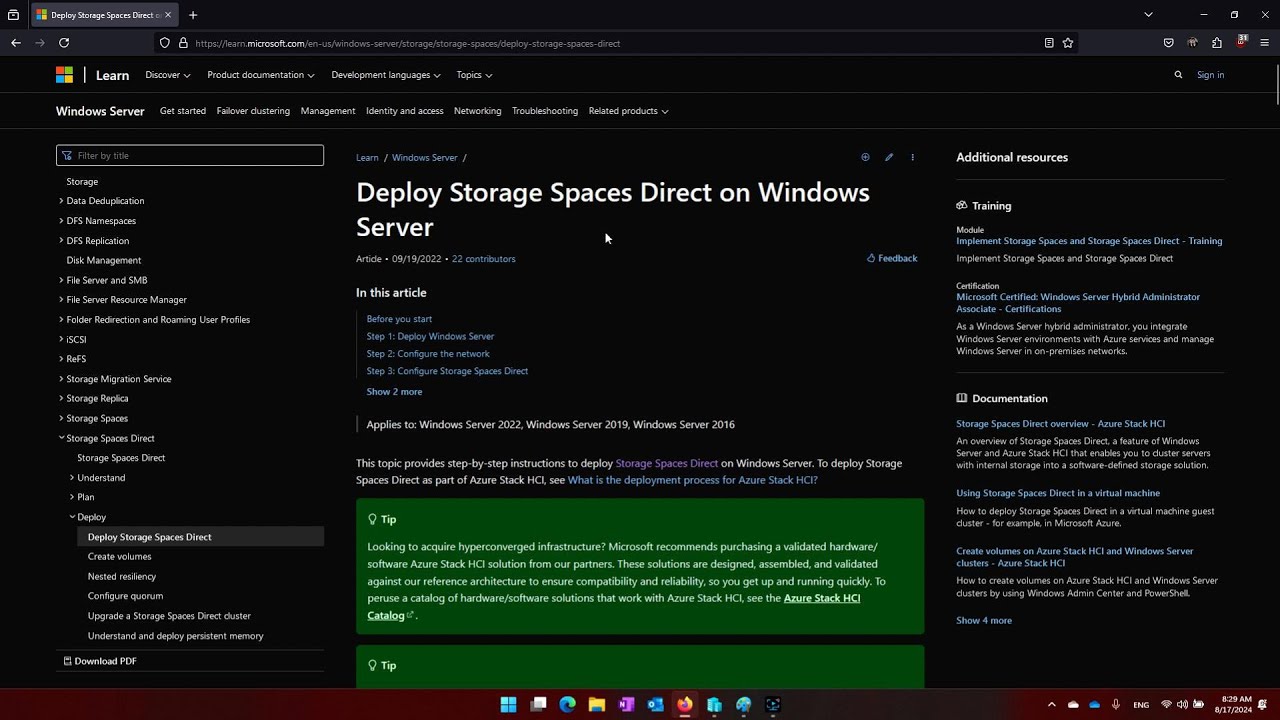The image size is (1280, 720).
Task: Click the Windows Server breadcrumb link
Action: pos(425,158)
